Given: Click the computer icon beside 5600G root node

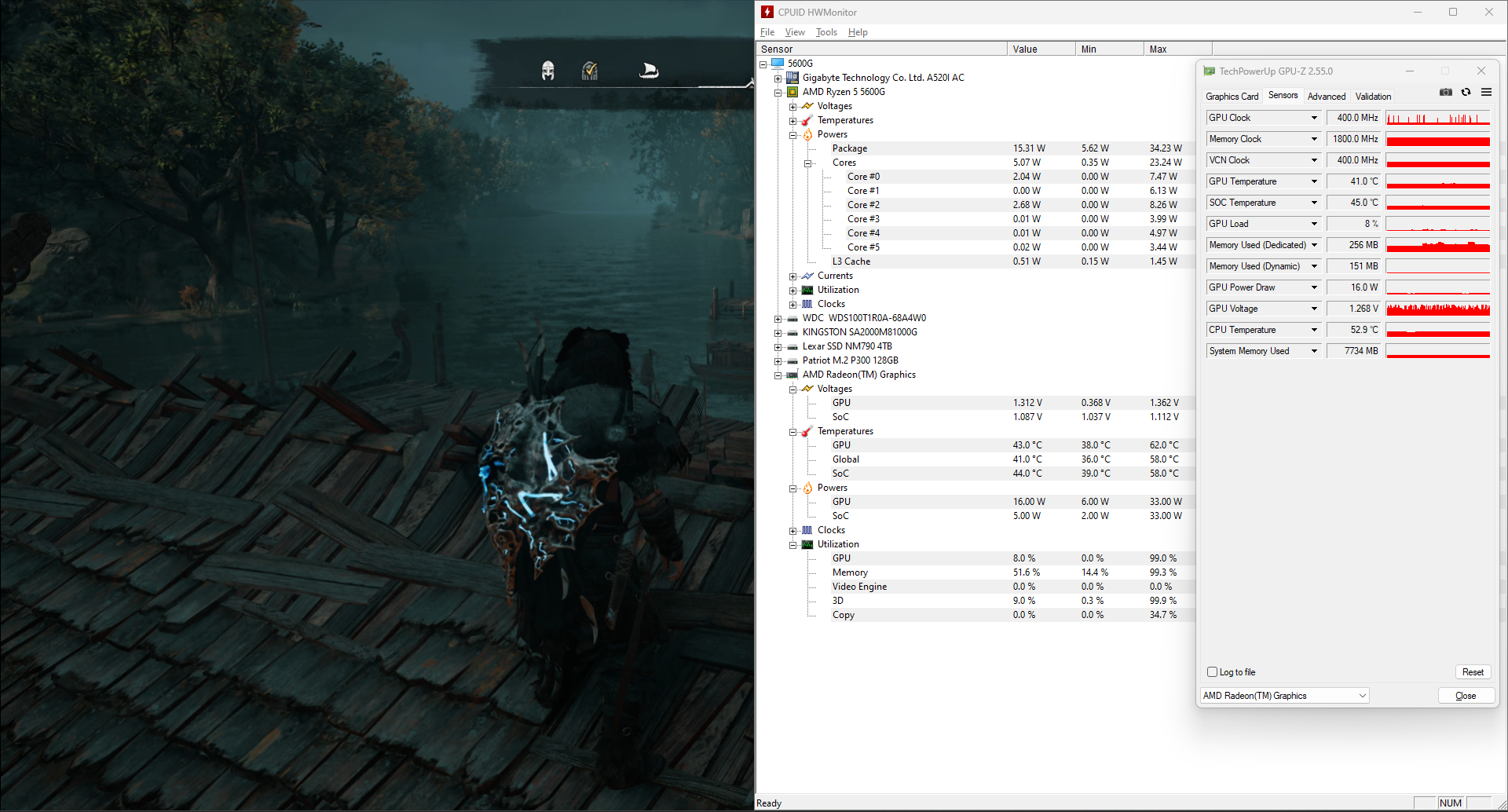Looking at the screenshot, I should 778,64.
